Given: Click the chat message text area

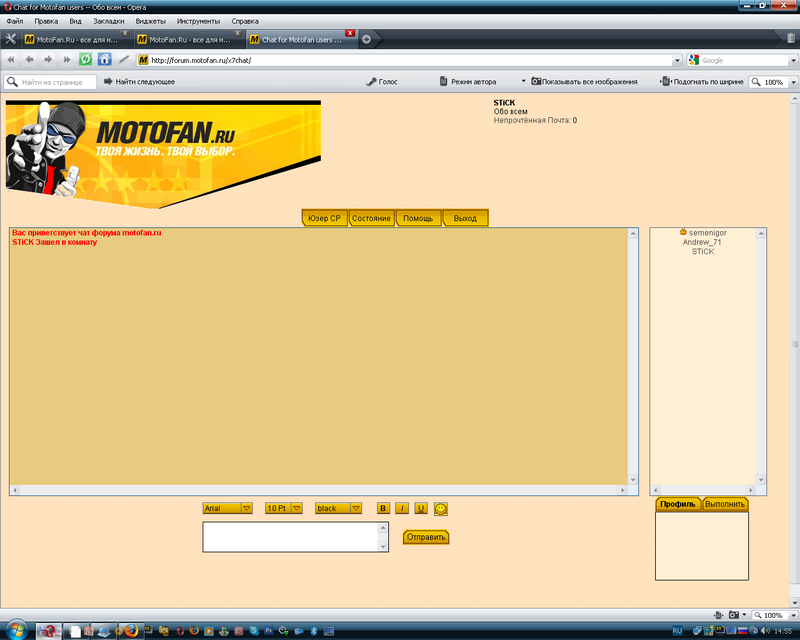Looking at the screenshot, I should [x=291, y=537].
